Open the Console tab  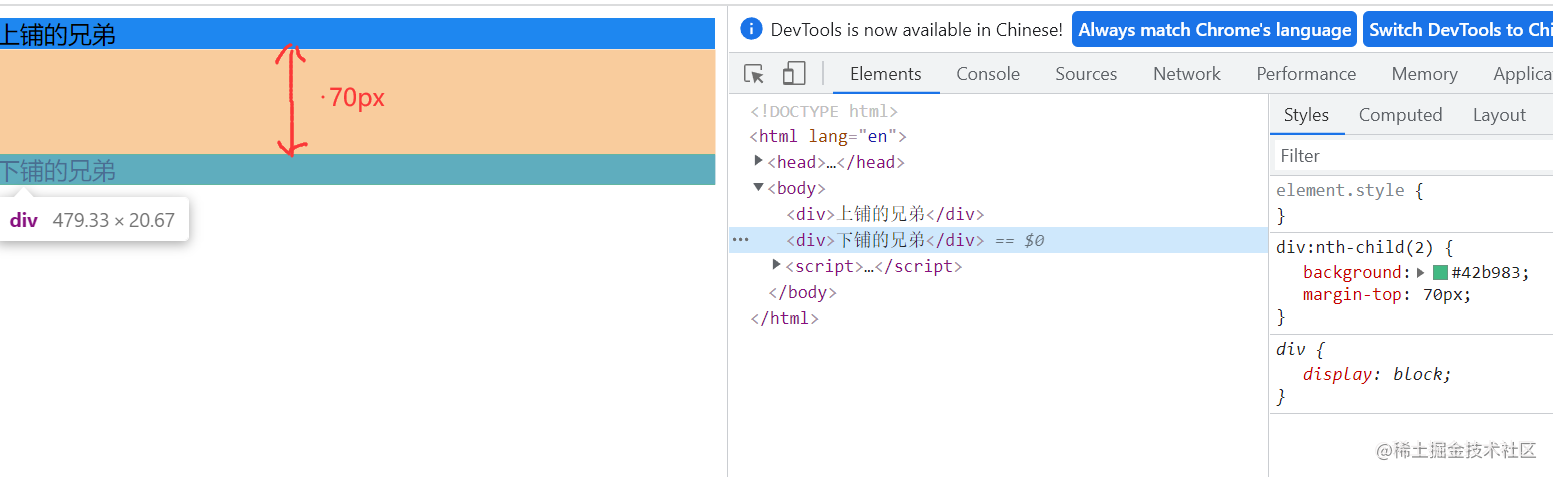[988, 74]
